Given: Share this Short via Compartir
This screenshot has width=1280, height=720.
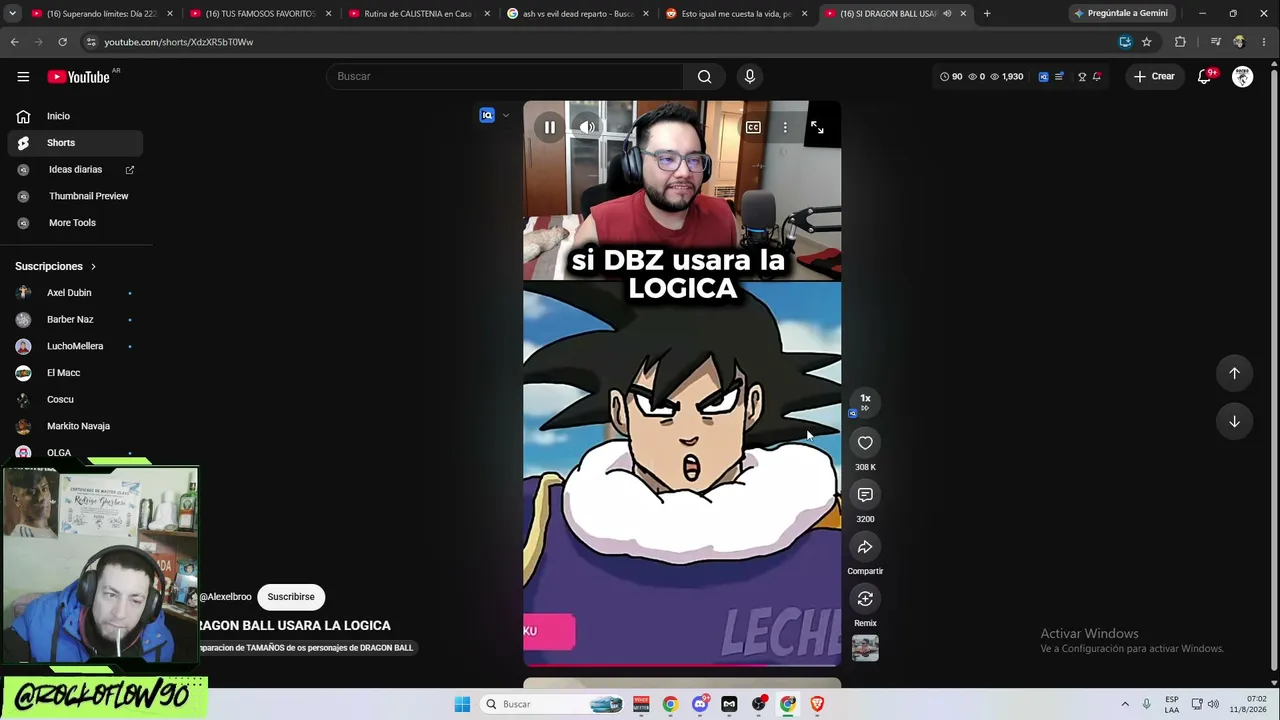Looking at the screenshot, I should [865, 547].
